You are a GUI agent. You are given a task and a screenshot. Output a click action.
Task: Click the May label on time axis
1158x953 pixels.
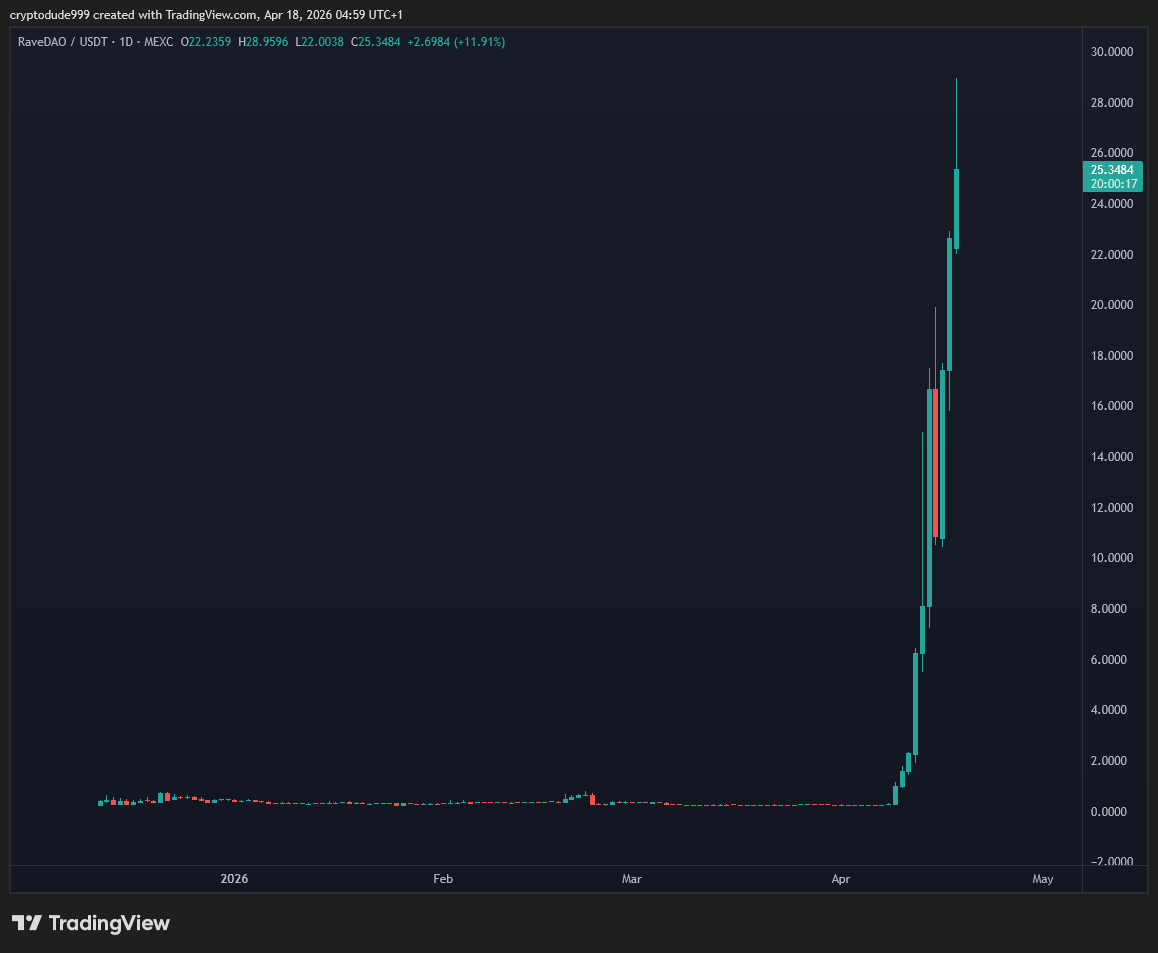pos(1043,879)
